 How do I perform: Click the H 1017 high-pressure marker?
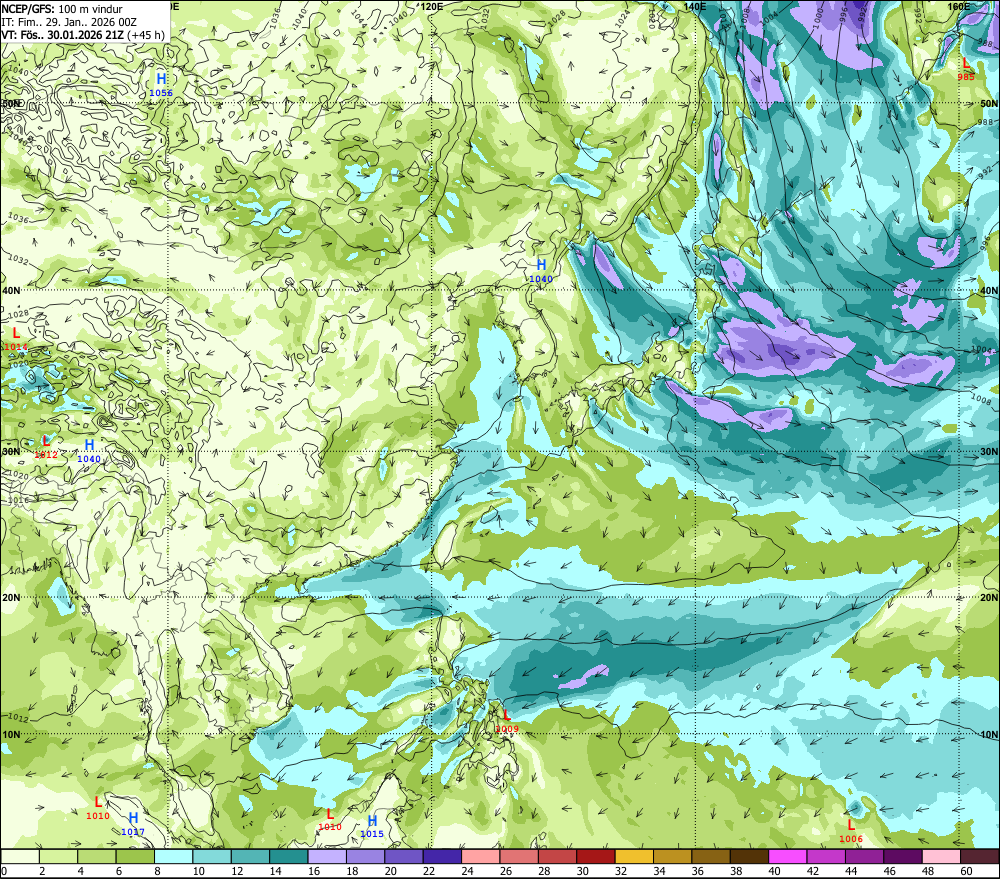point(133,824)
